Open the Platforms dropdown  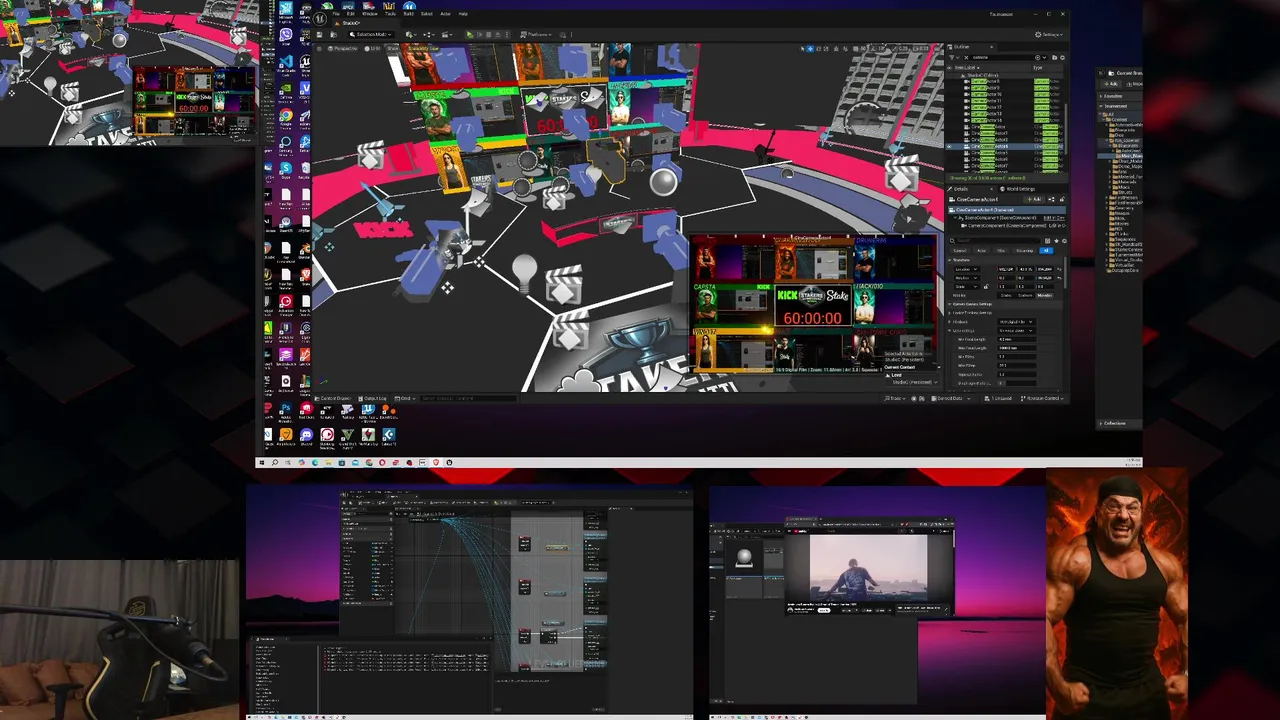click(536, 35)
